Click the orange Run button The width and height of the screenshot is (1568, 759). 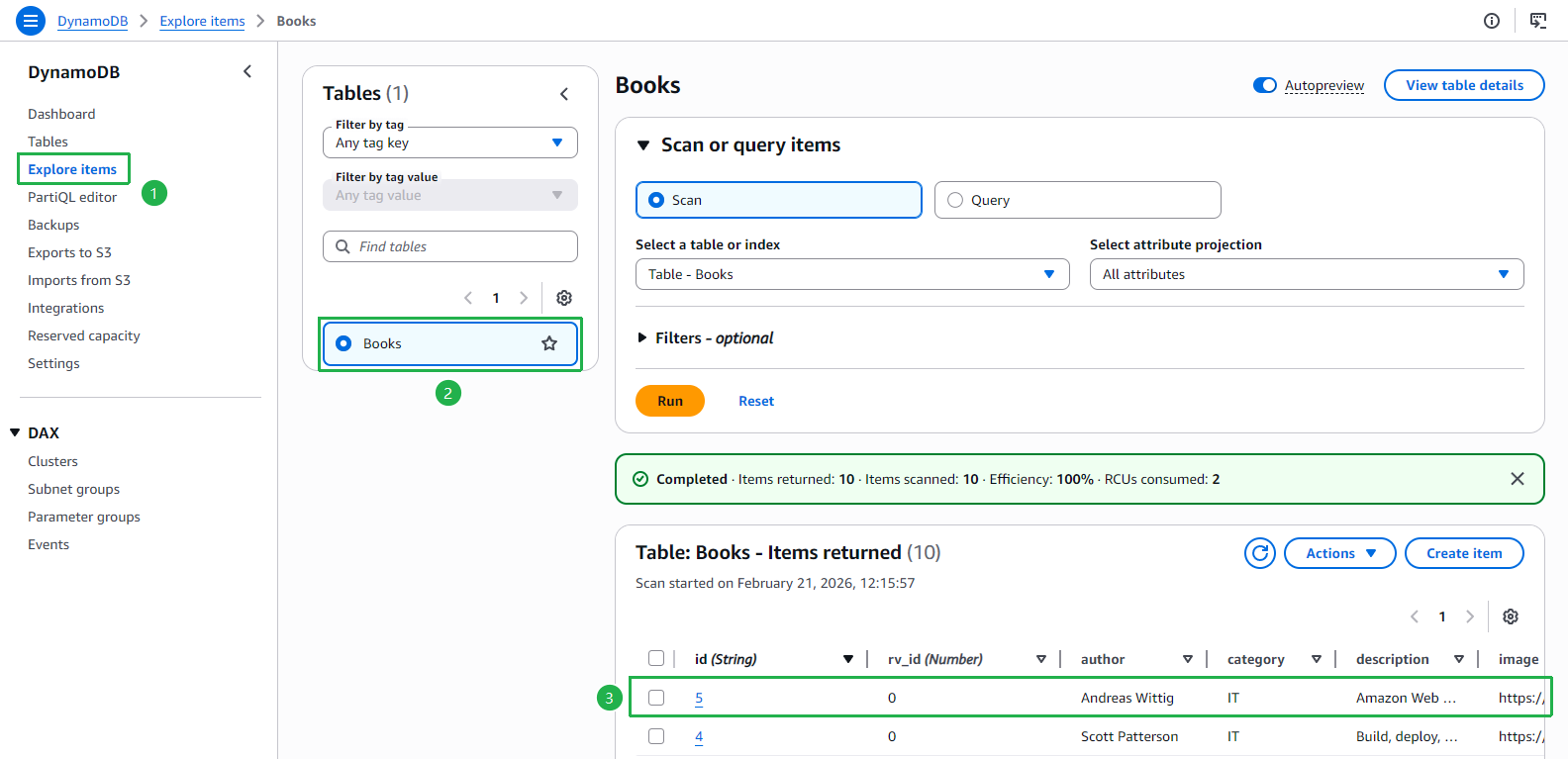670,401
